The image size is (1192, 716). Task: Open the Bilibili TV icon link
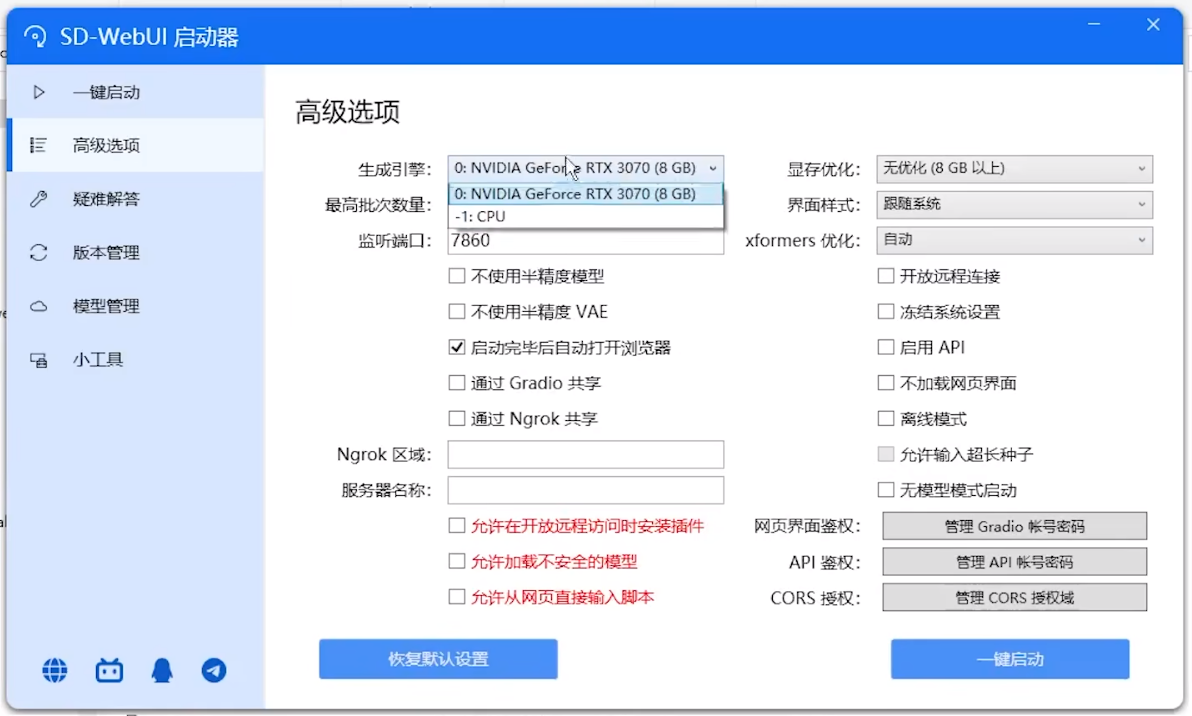click(x=109, y=670)
